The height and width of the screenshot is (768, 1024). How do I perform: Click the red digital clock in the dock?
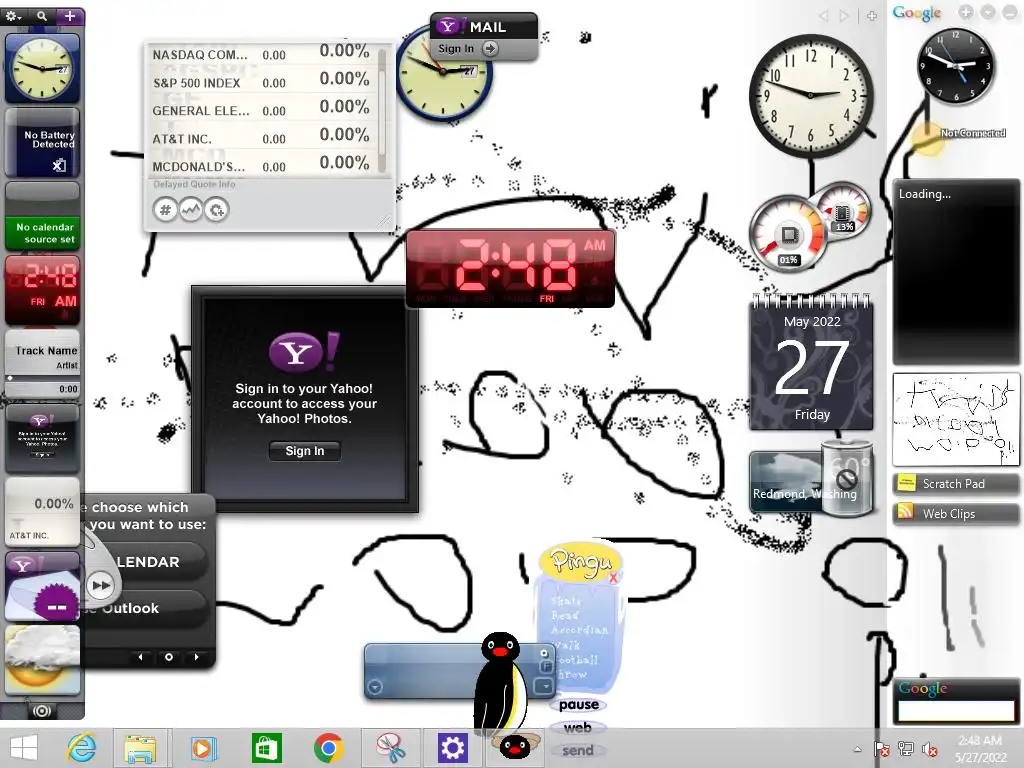pos(42,289)
